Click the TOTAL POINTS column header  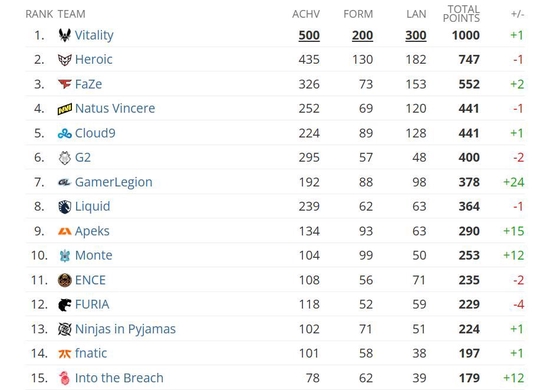coord(461,14)
